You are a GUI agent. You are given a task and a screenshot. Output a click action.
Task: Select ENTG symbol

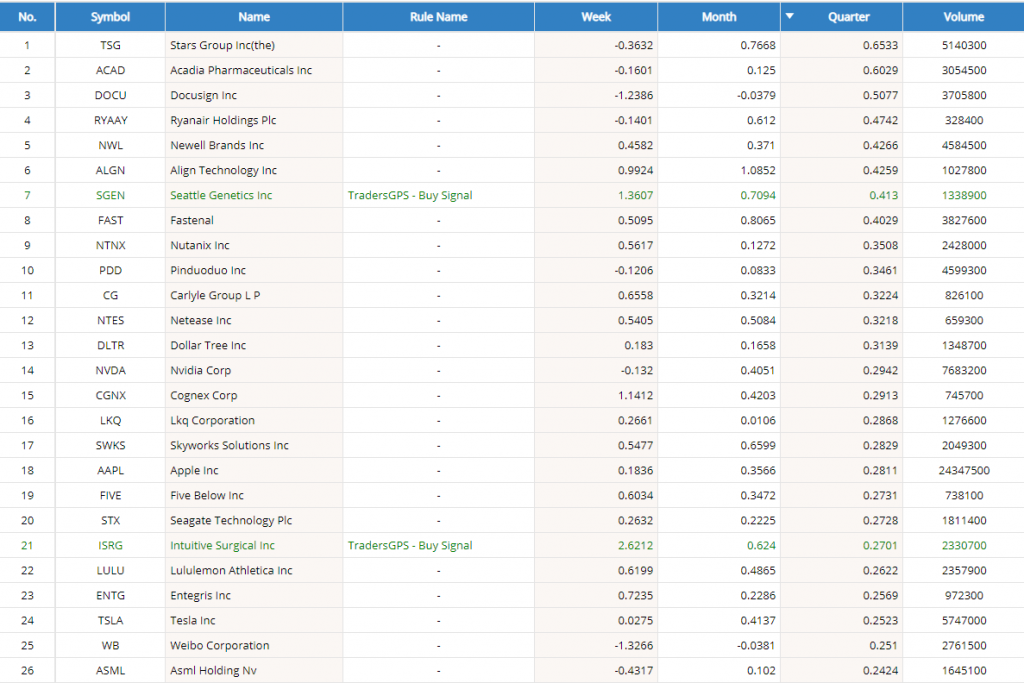(x=110, y=596)
